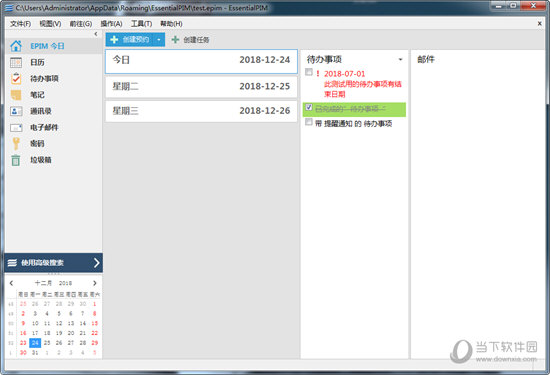Viewport: 550px width, 375px height.
Task: Click the advanced search list icon
Action: 12,263
